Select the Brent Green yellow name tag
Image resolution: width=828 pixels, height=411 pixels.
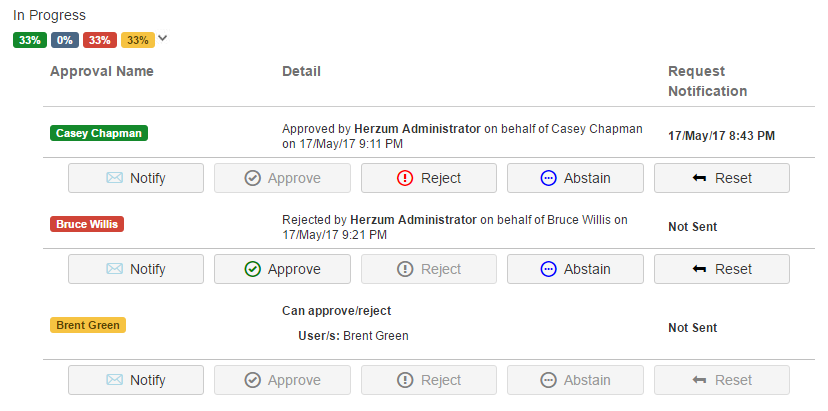(x=87, y=325)
